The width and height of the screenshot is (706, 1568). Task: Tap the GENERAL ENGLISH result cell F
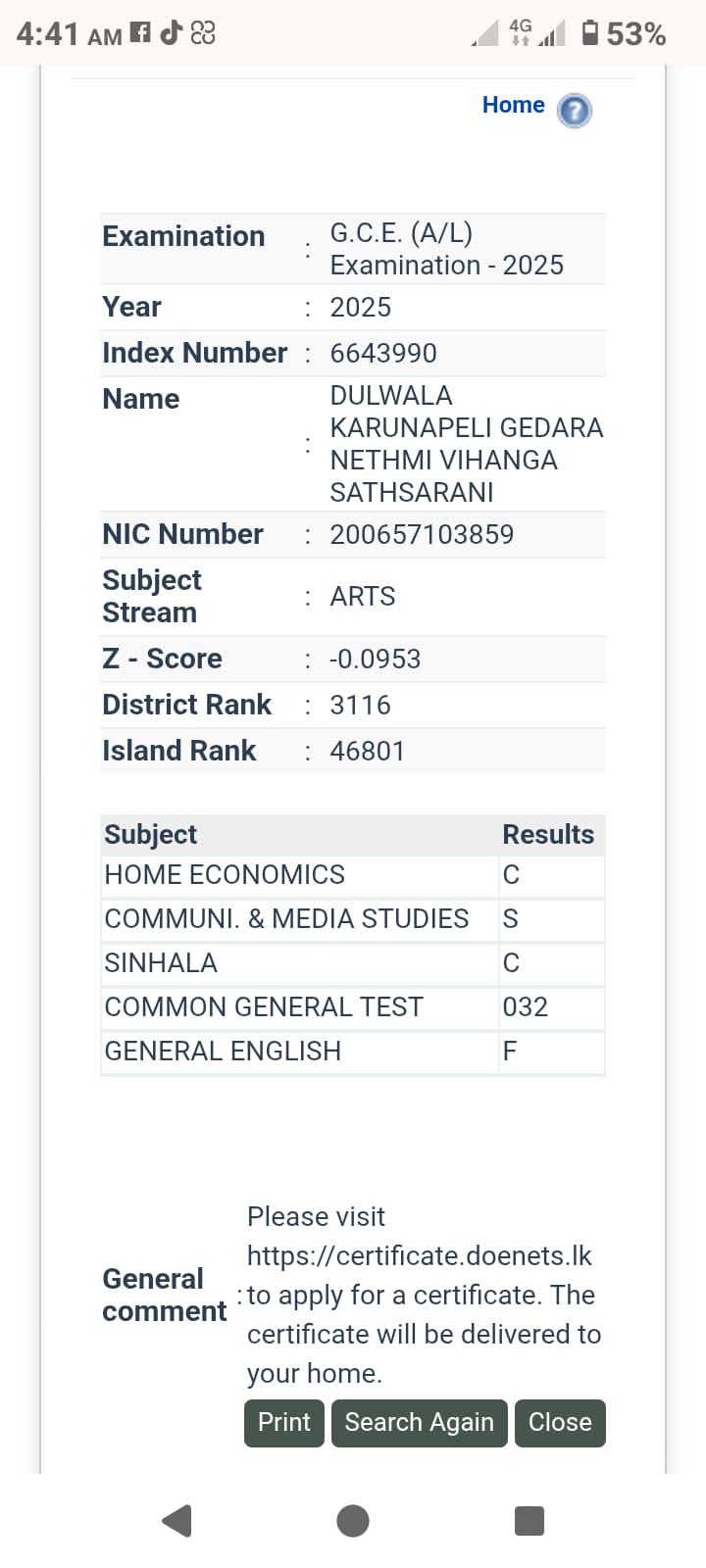[551, 1052]
